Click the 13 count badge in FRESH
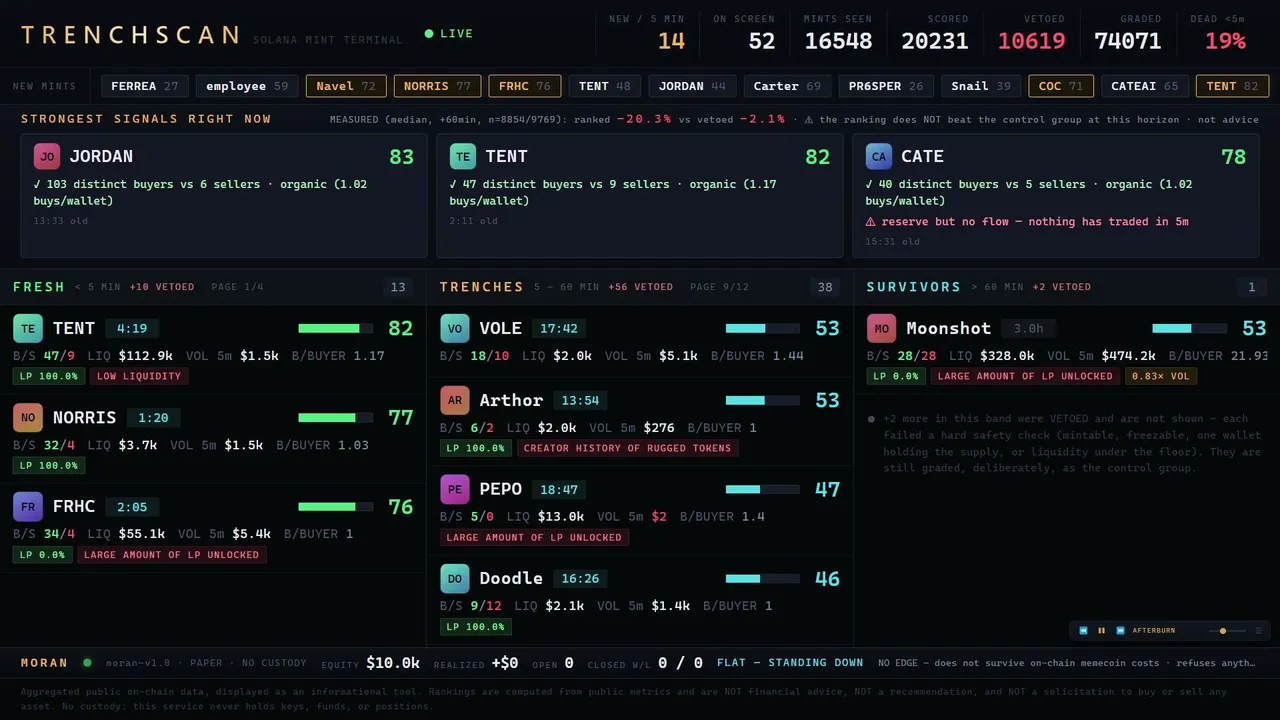 (398, 287)
